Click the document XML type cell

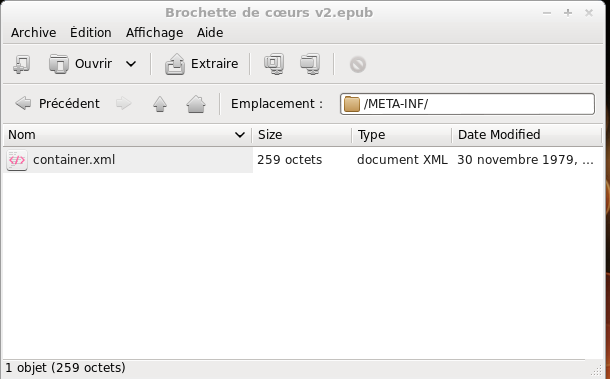point(402,160)
